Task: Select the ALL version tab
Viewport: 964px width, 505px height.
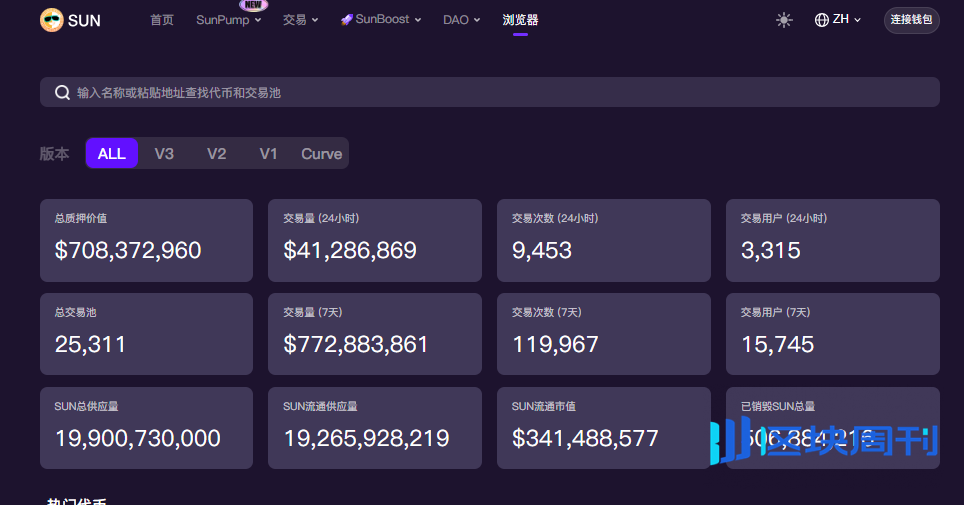Action: 111,153
